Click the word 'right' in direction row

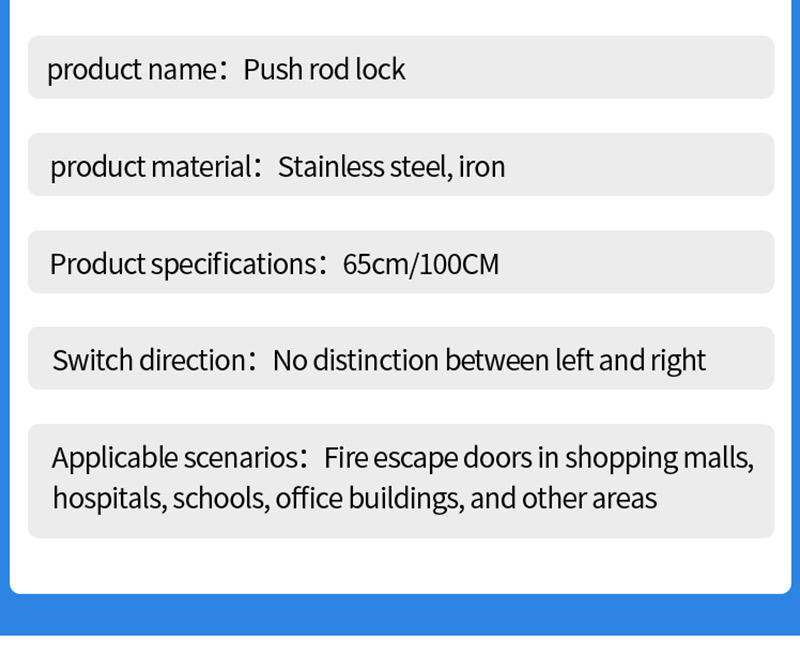(678, 361)
